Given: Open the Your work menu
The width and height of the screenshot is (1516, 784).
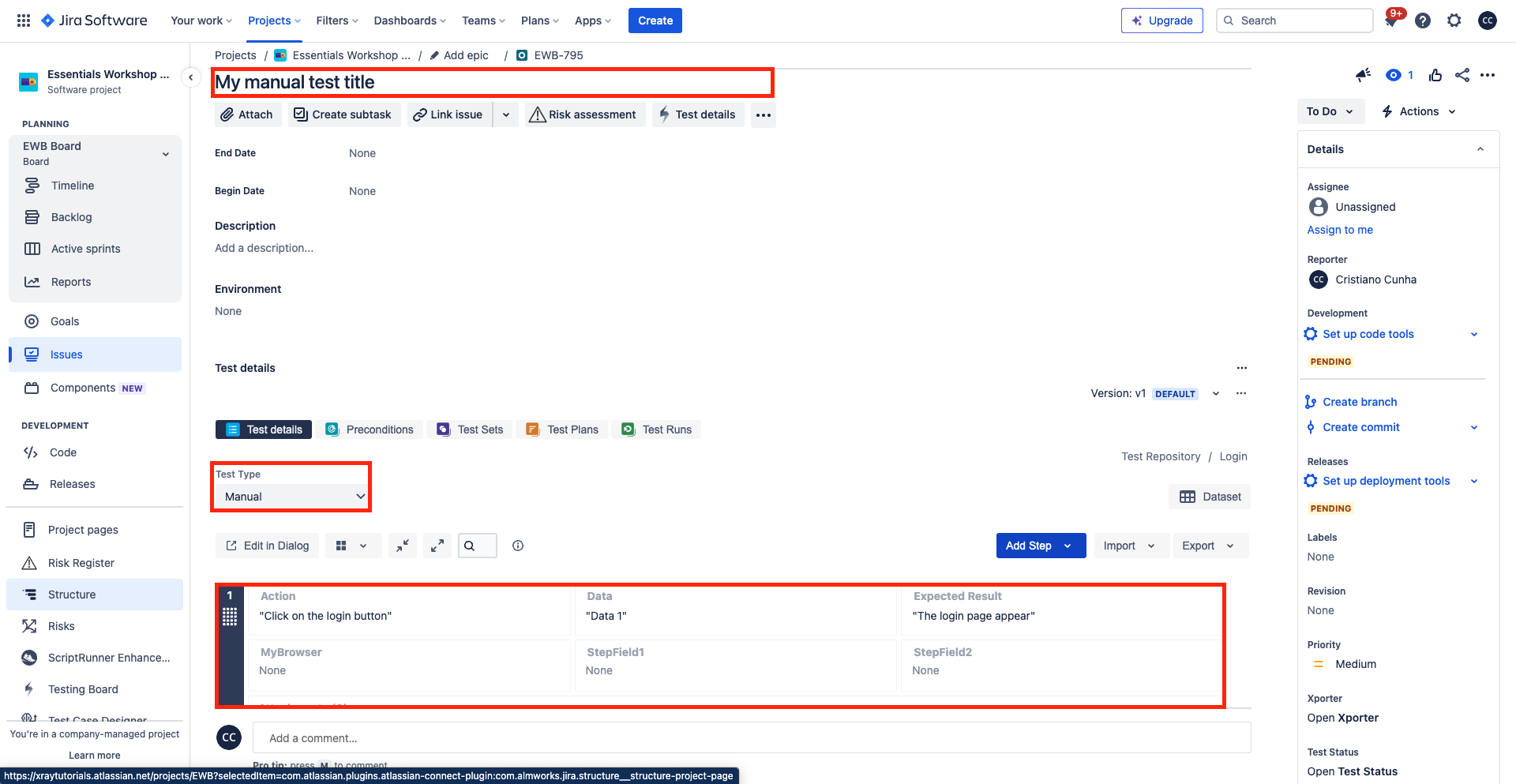Looking at the screenshot, I should [x=201, y=21].
